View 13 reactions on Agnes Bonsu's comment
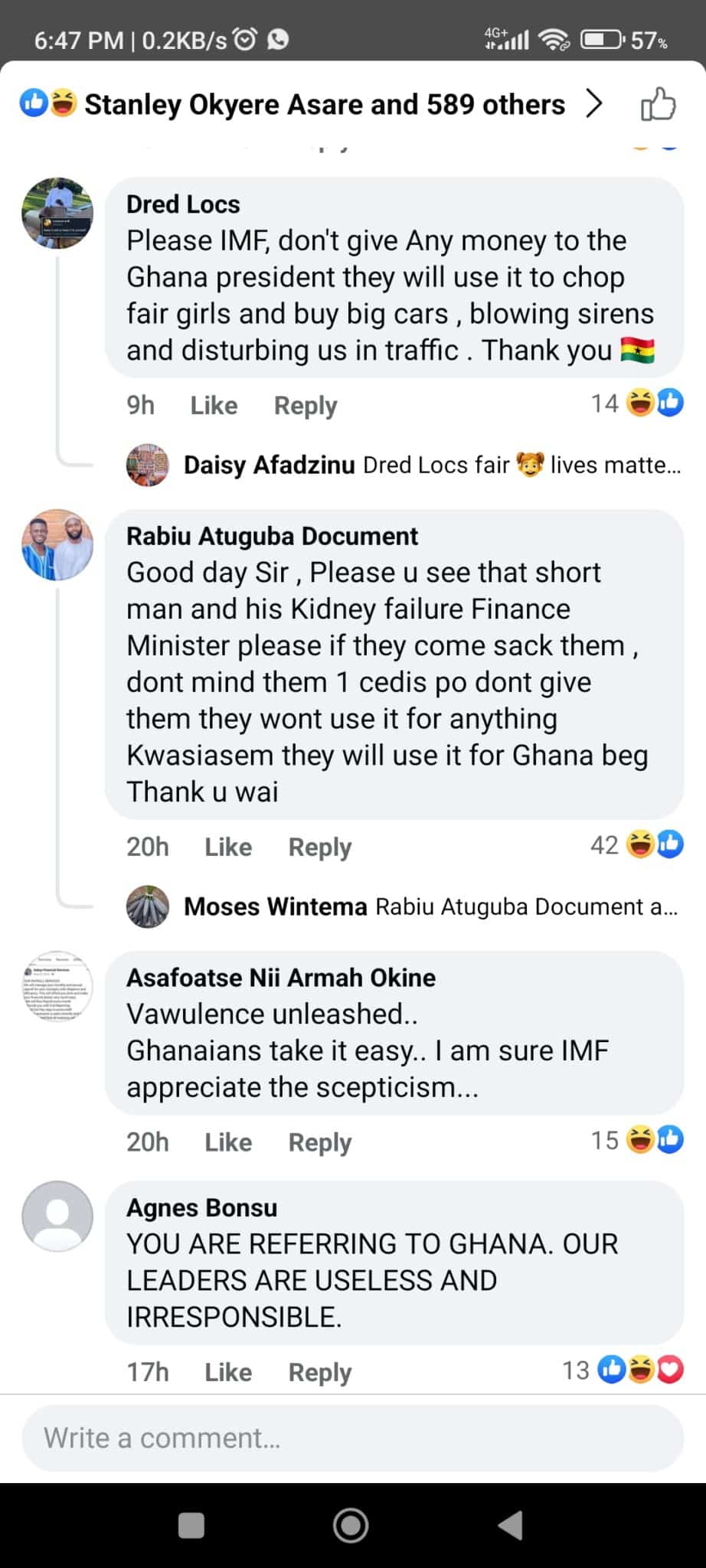The image size is (706, 1568). tap(623, 1370)
